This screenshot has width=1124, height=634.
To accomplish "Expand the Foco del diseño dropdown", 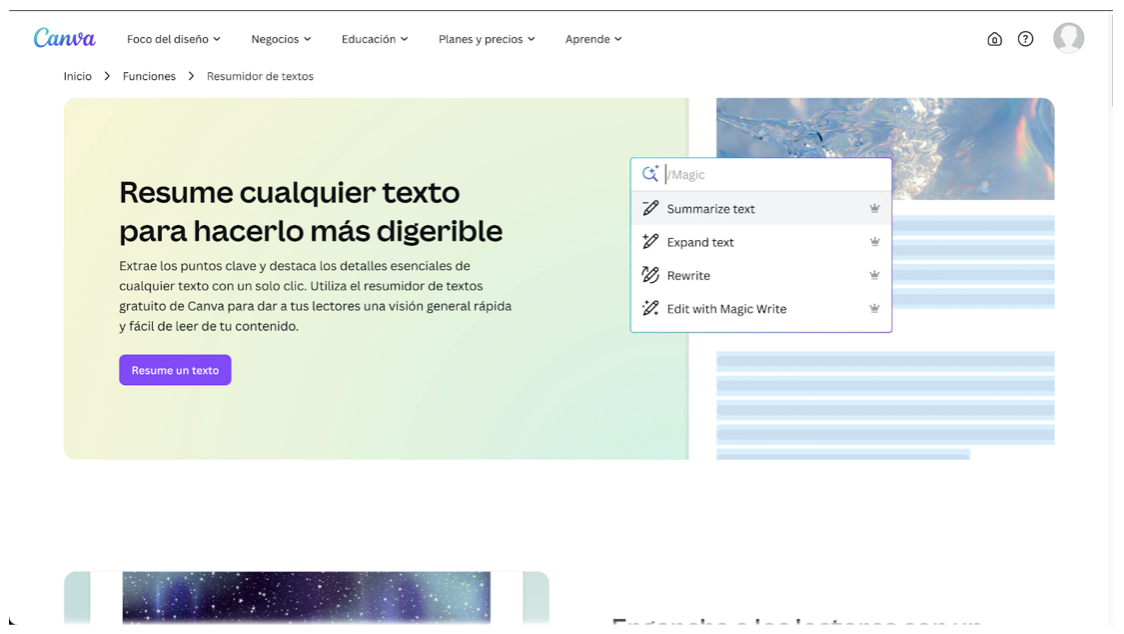I will [173, 39].
